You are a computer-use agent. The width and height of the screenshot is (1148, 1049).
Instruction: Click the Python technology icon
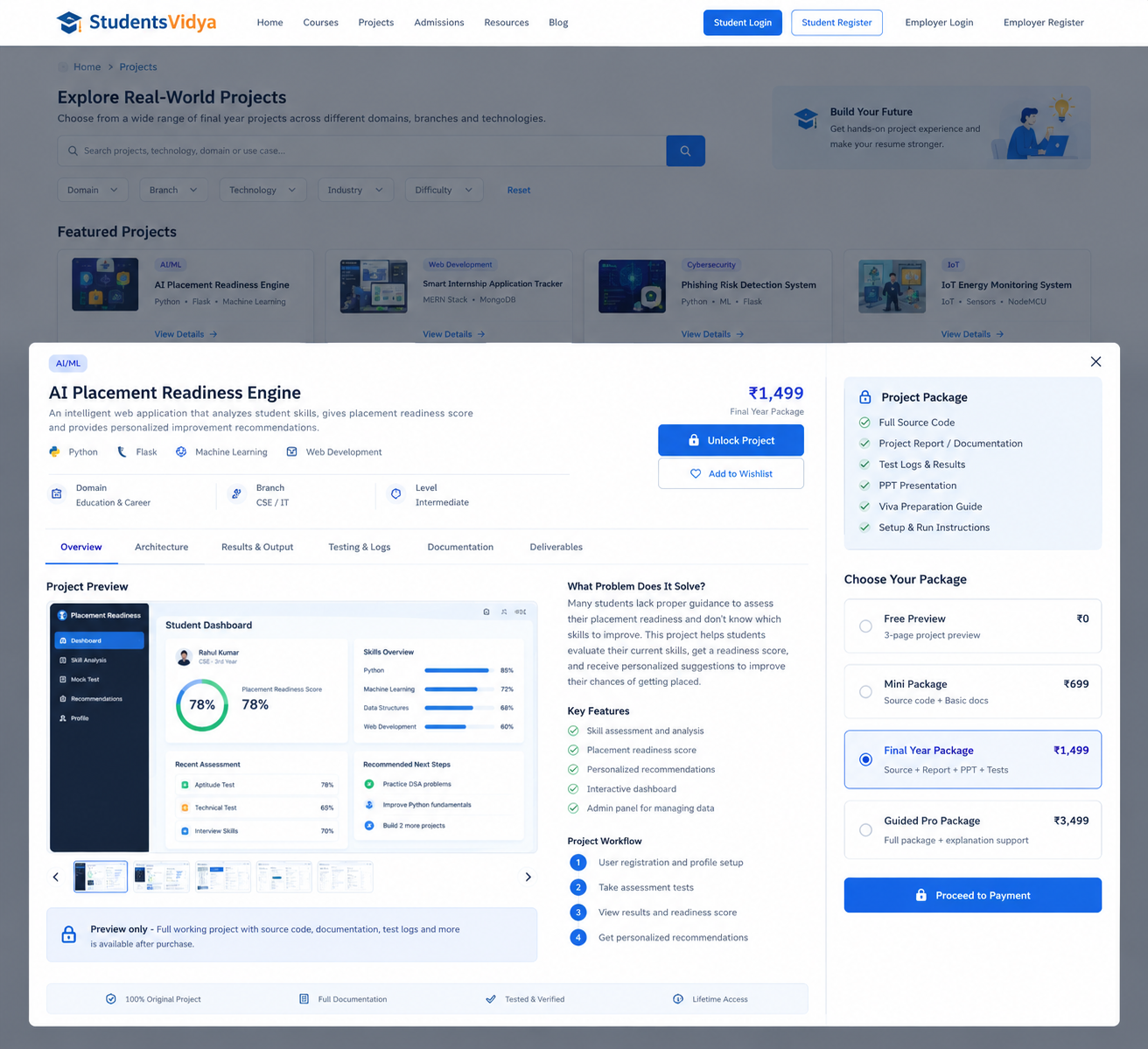click(54, 451)
